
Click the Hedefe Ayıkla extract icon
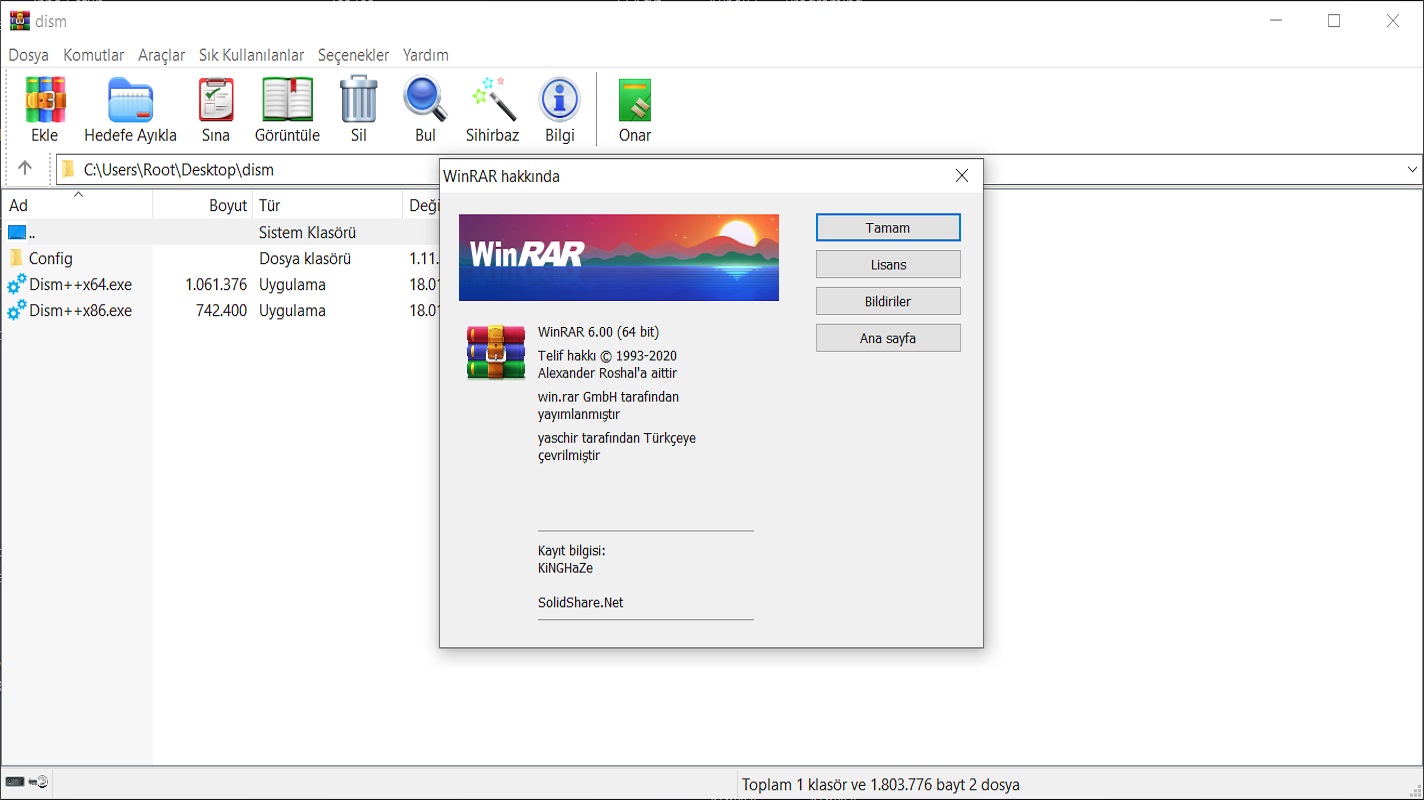(130, 102)
